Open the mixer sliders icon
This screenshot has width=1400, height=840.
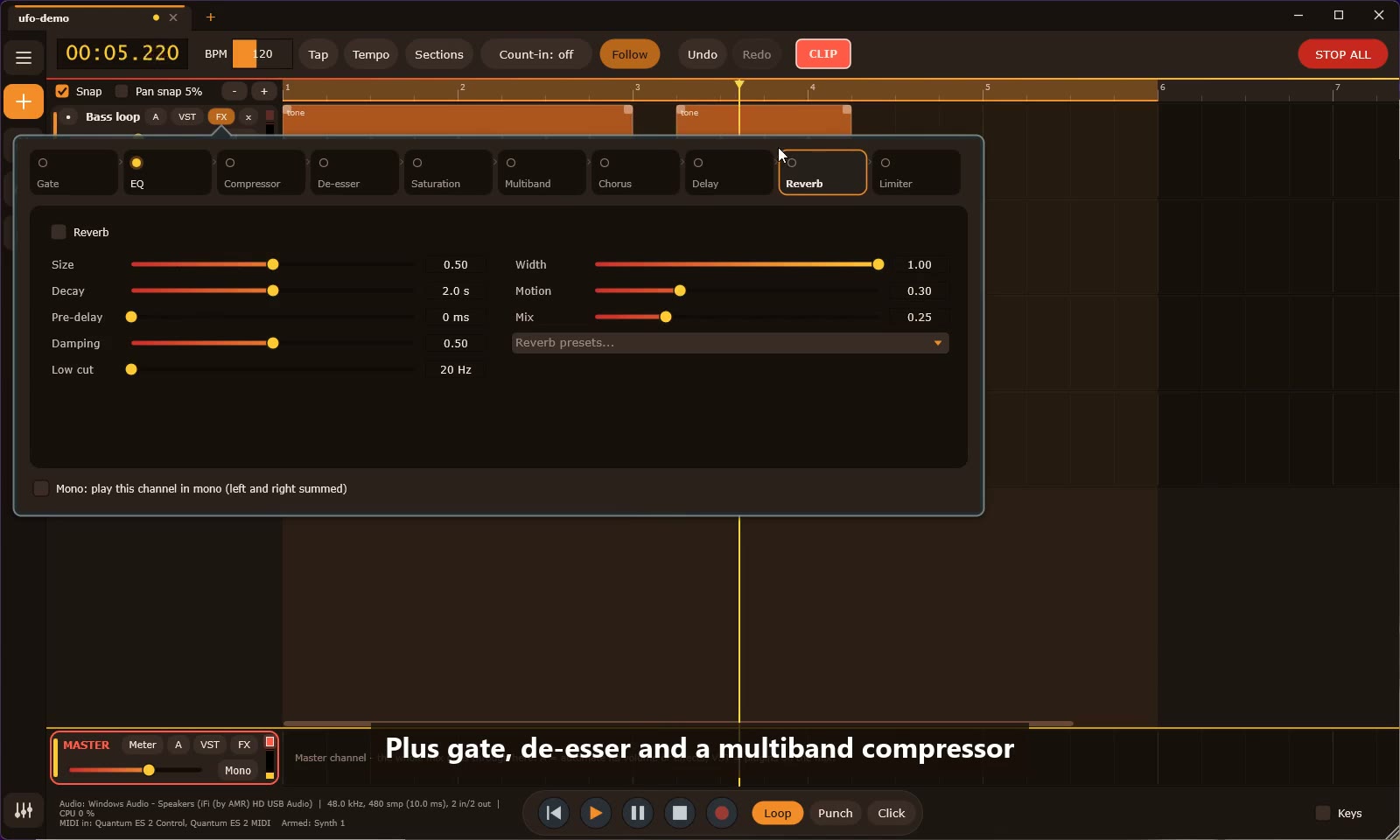click(24, 810)
